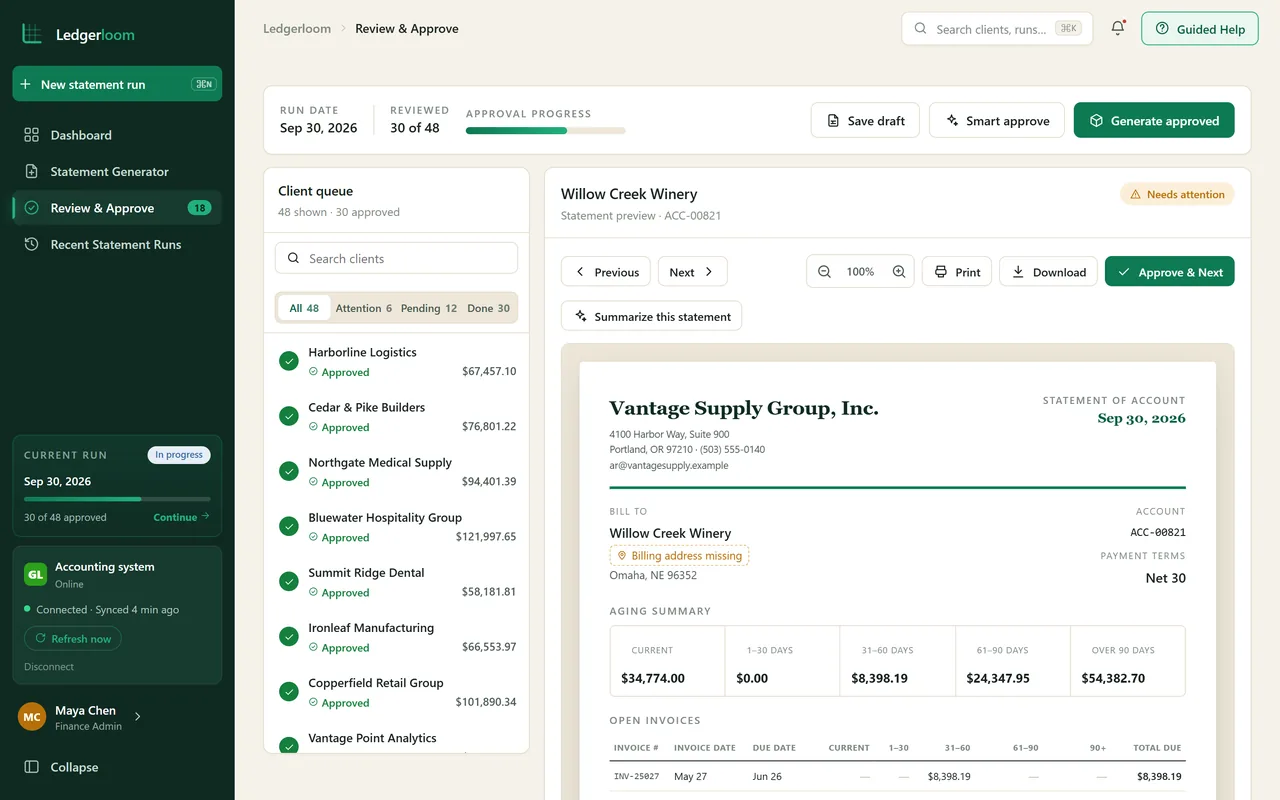
Task: Select Ironleaf Manufacturing in client queue
Action: 397,637
